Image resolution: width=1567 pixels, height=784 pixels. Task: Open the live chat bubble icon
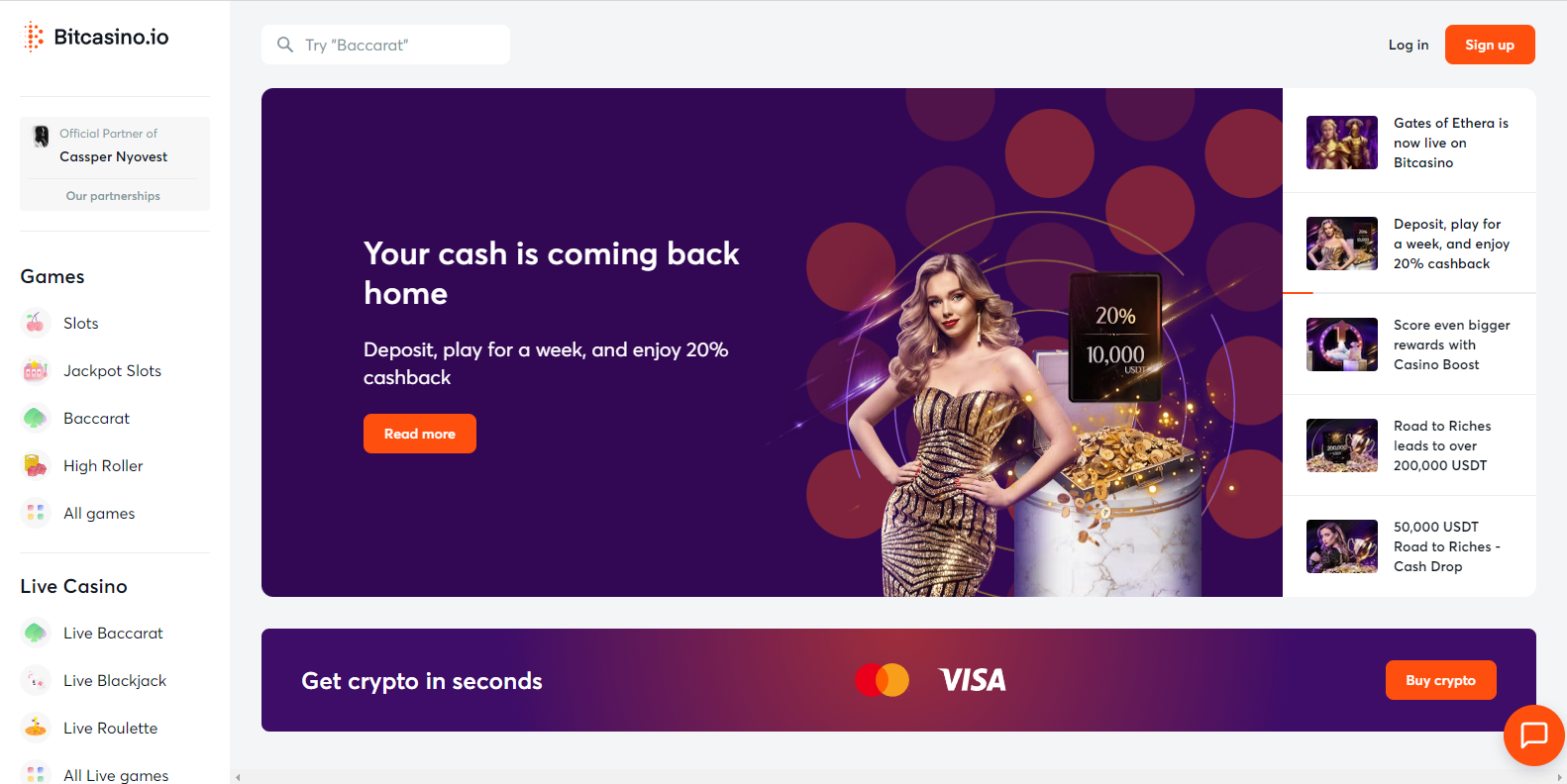coord(1533,735)
